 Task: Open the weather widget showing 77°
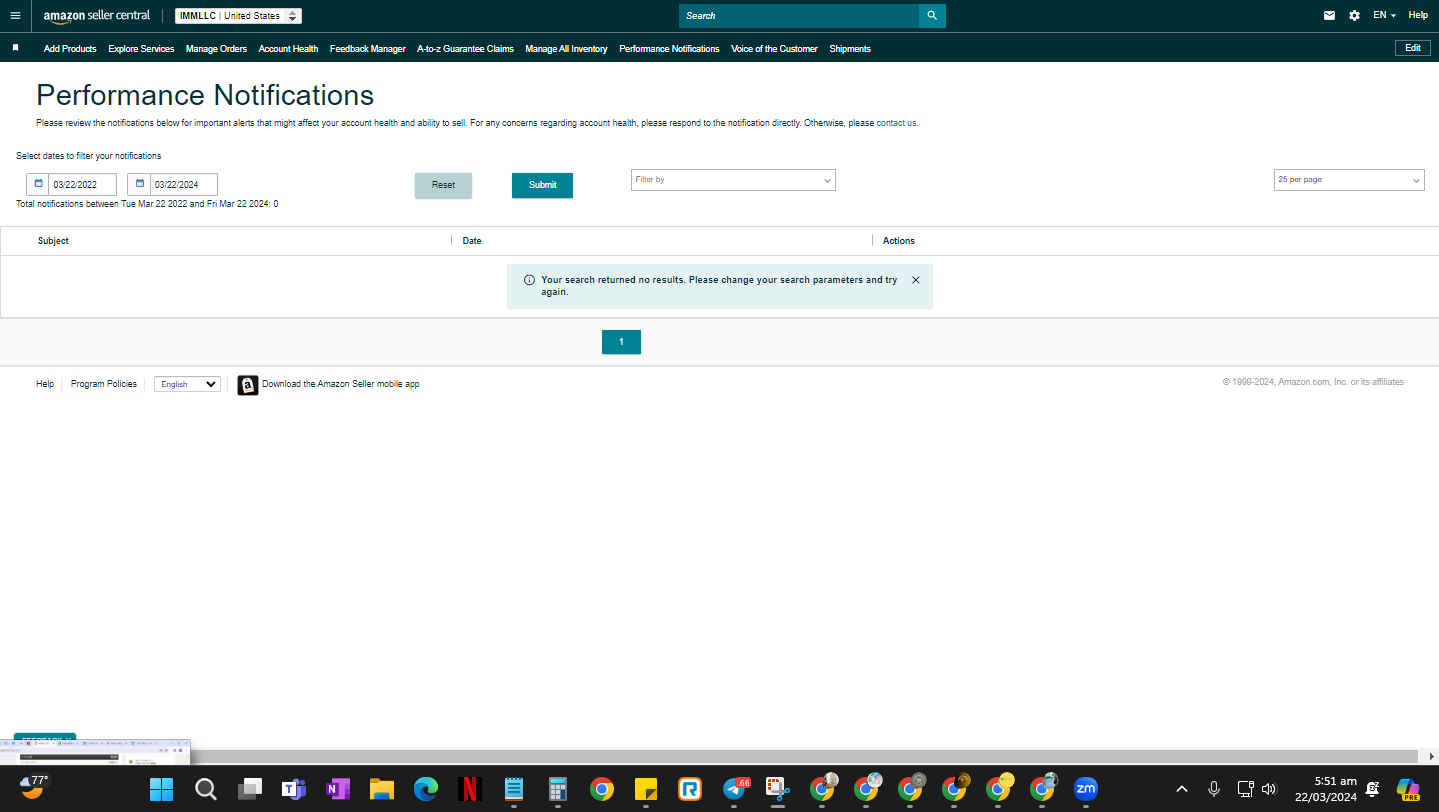34,787
